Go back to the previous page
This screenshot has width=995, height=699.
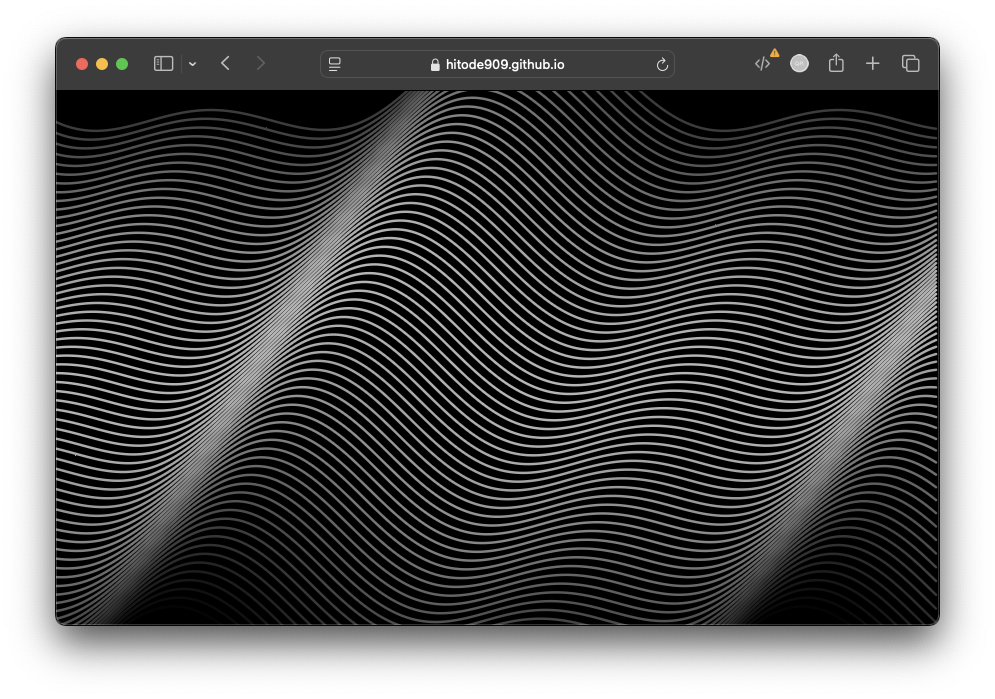[x=225, y=63]
